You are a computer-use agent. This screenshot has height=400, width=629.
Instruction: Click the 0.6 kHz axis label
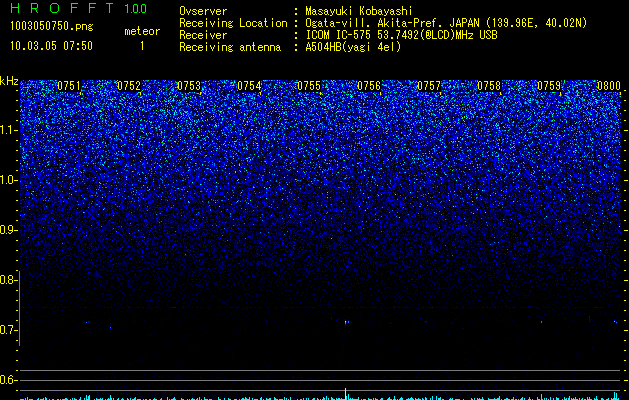8,380
